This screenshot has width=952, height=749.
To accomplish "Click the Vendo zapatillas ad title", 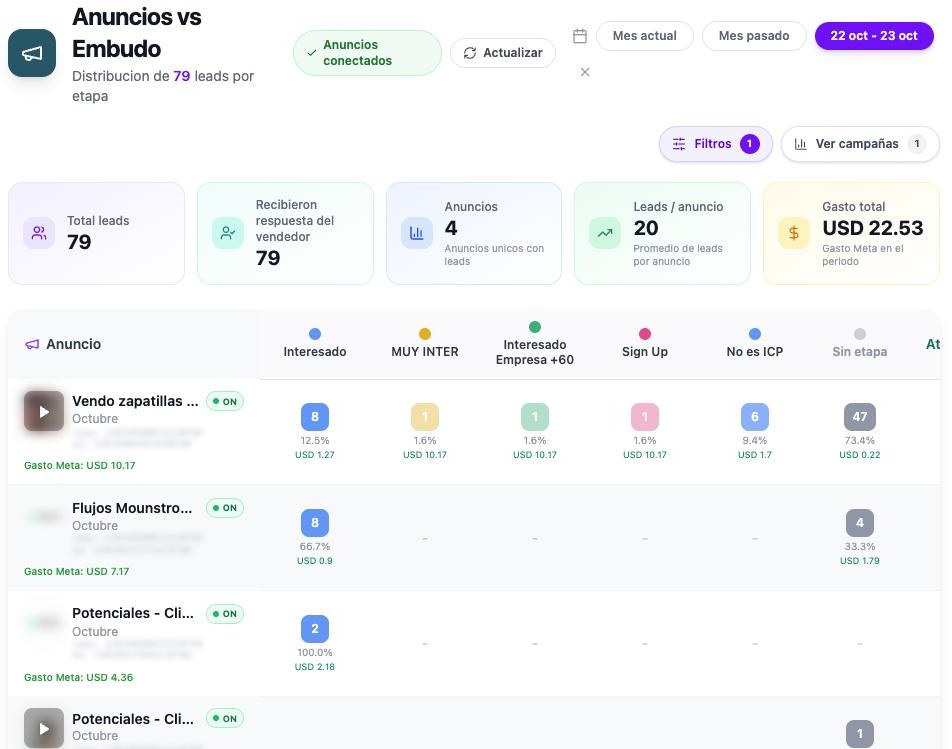I will 135,401.
